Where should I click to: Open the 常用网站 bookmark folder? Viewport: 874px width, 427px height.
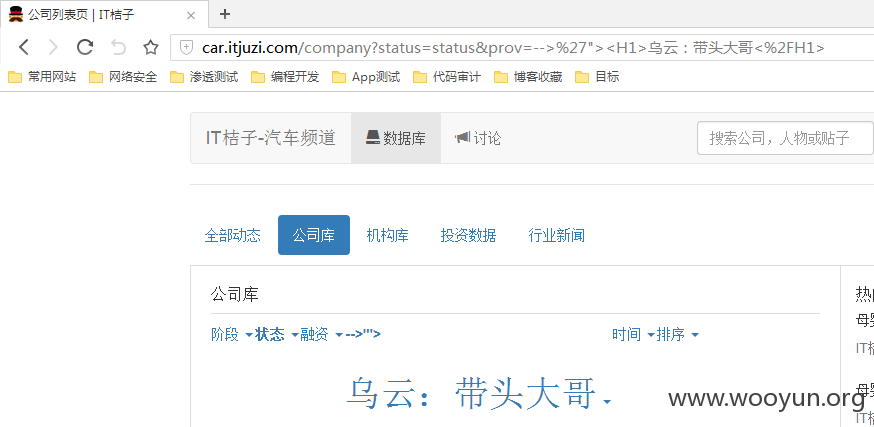(42, 77)
